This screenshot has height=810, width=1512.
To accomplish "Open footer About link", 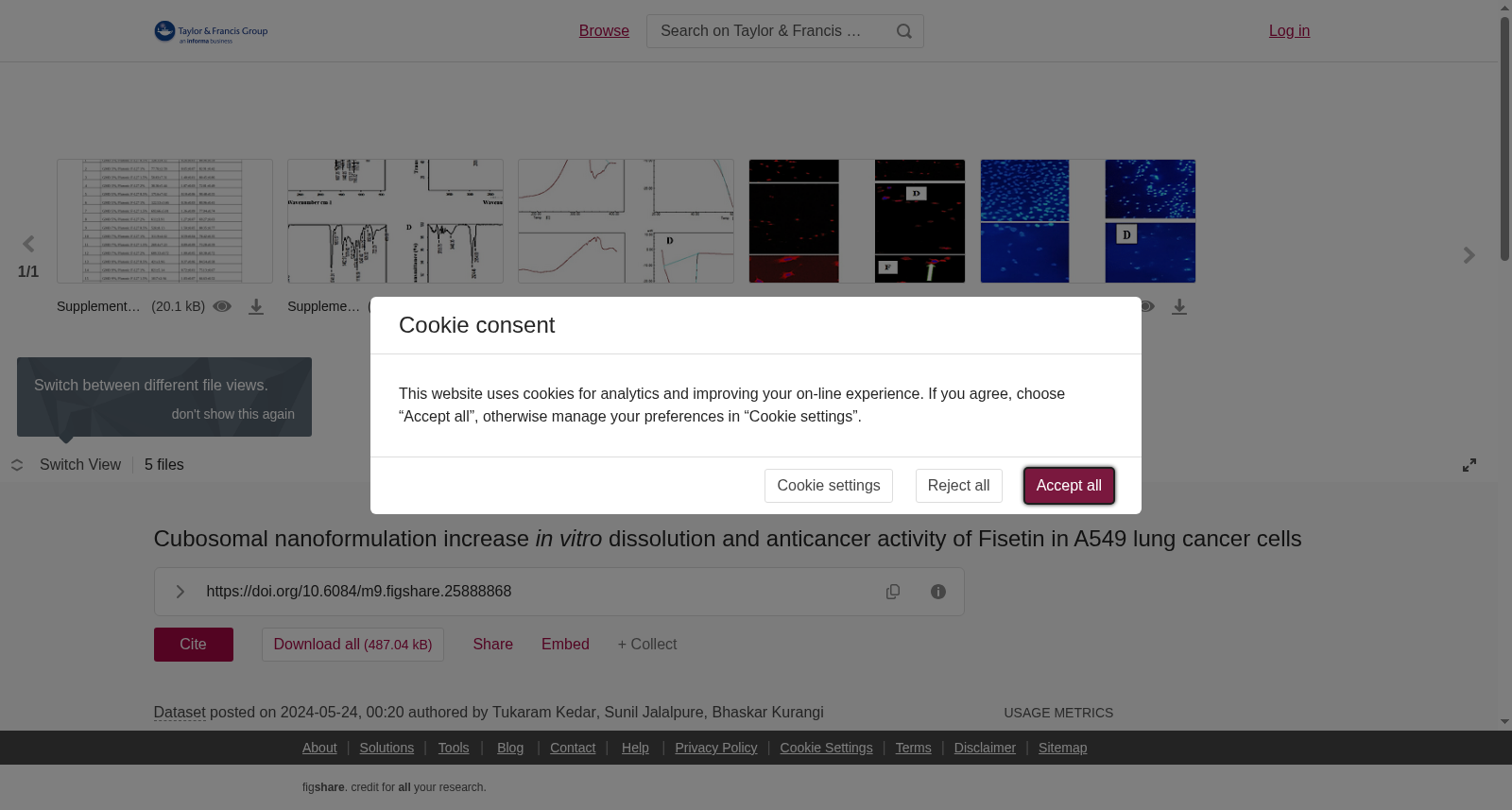I will (x=319, y=748).
